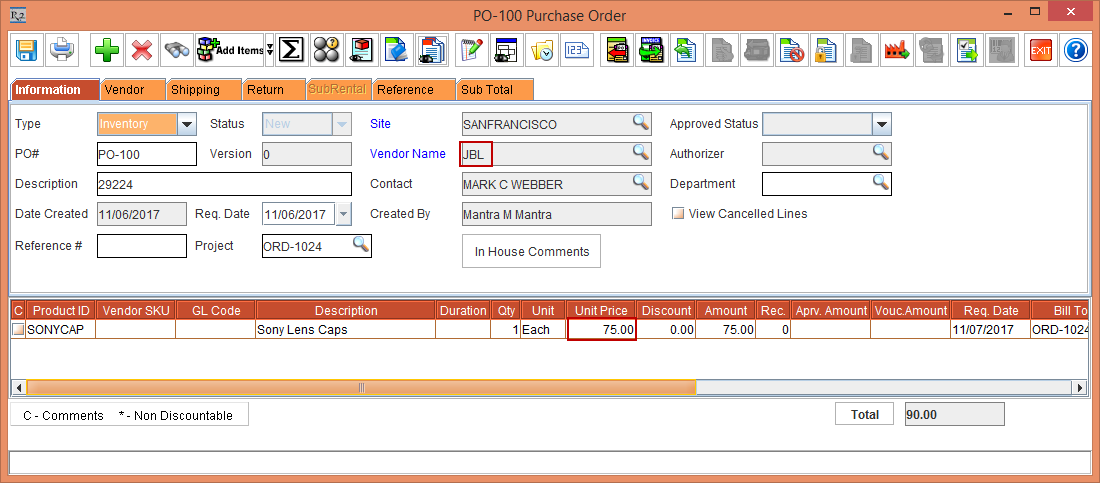Click the red EXIT icon
The height and width of the screenshot is (483, 1100).
click(x=1041, y=49)
